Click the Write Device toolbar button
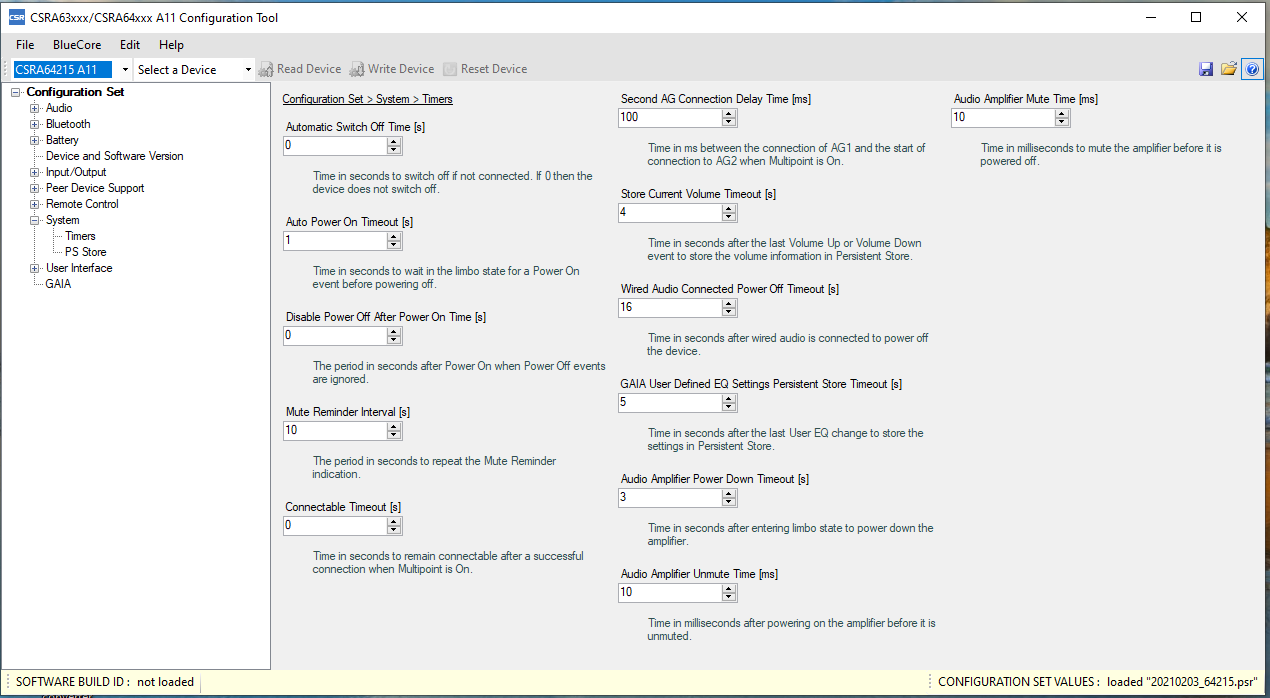1270x698 pixels. [391, 69]
